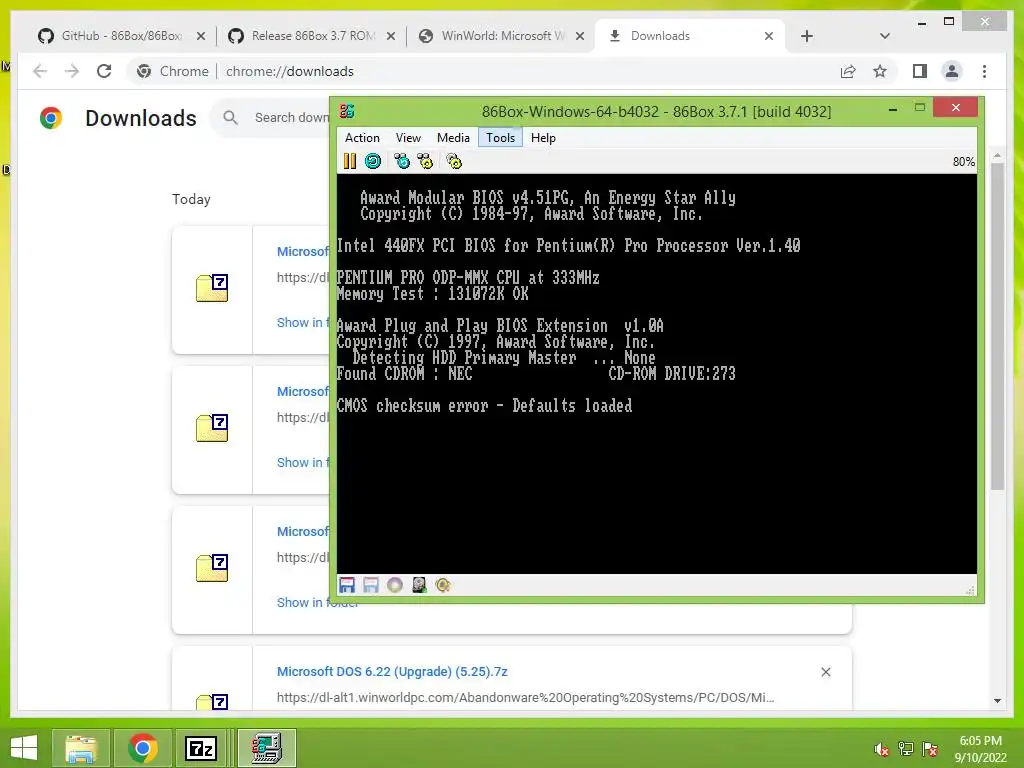Viewport: 1024px width, 768px height.
Task: Click the Chrome Downloads page vertical scrollbar
Action: pyautogui.click(x=997, y=325)
